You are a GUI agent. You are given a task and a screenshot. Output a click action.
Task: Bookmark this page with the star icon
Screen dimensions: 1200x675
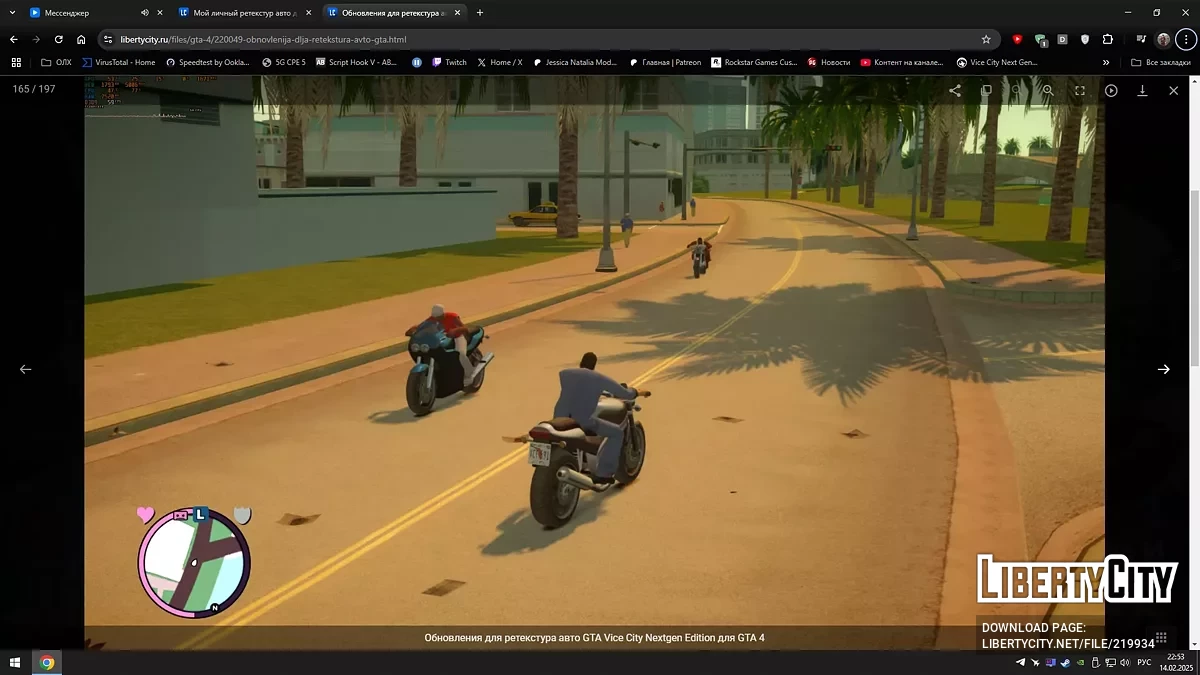986,39
